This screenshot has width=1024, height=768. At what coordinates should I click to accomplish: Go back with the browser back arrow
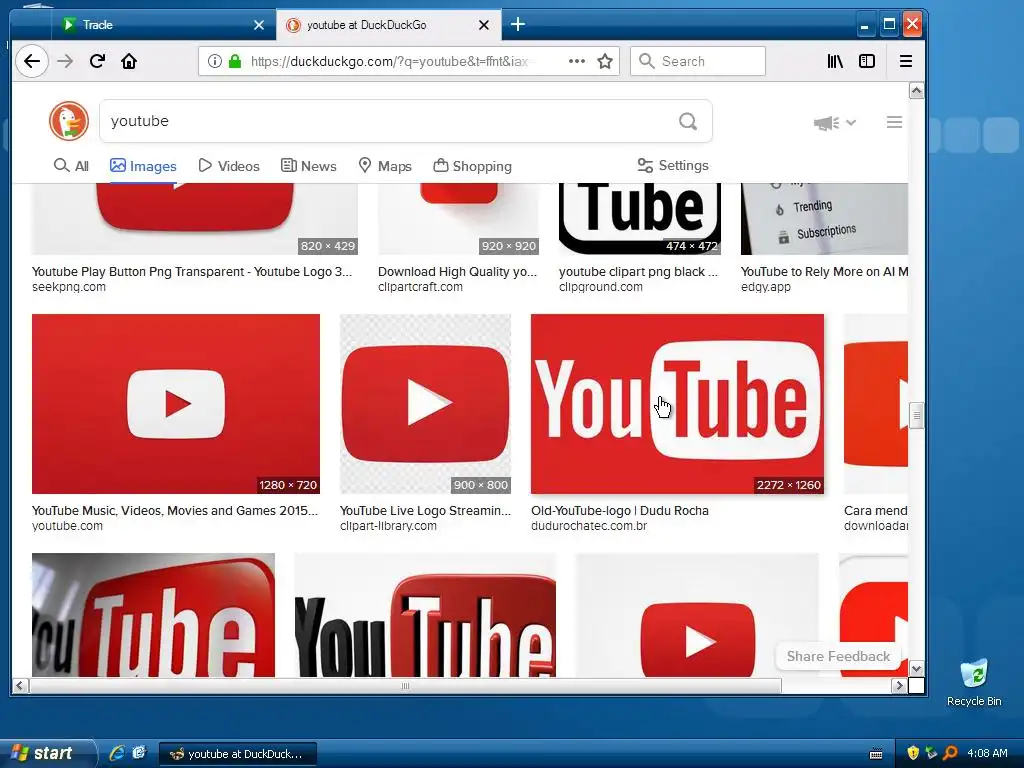[32, 61]
